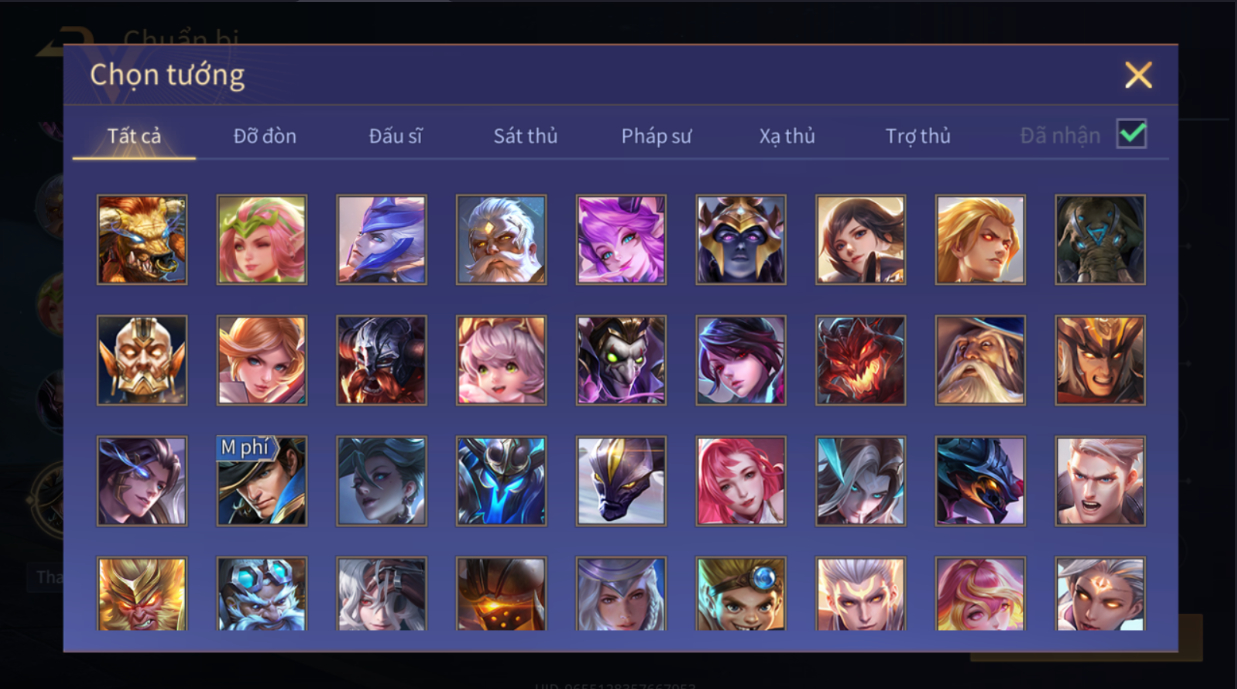The width and height of the screenshot is (1237, 689).
Task: Toggle the 'Đã nhận' checkbox
Action: (1132, 134)
